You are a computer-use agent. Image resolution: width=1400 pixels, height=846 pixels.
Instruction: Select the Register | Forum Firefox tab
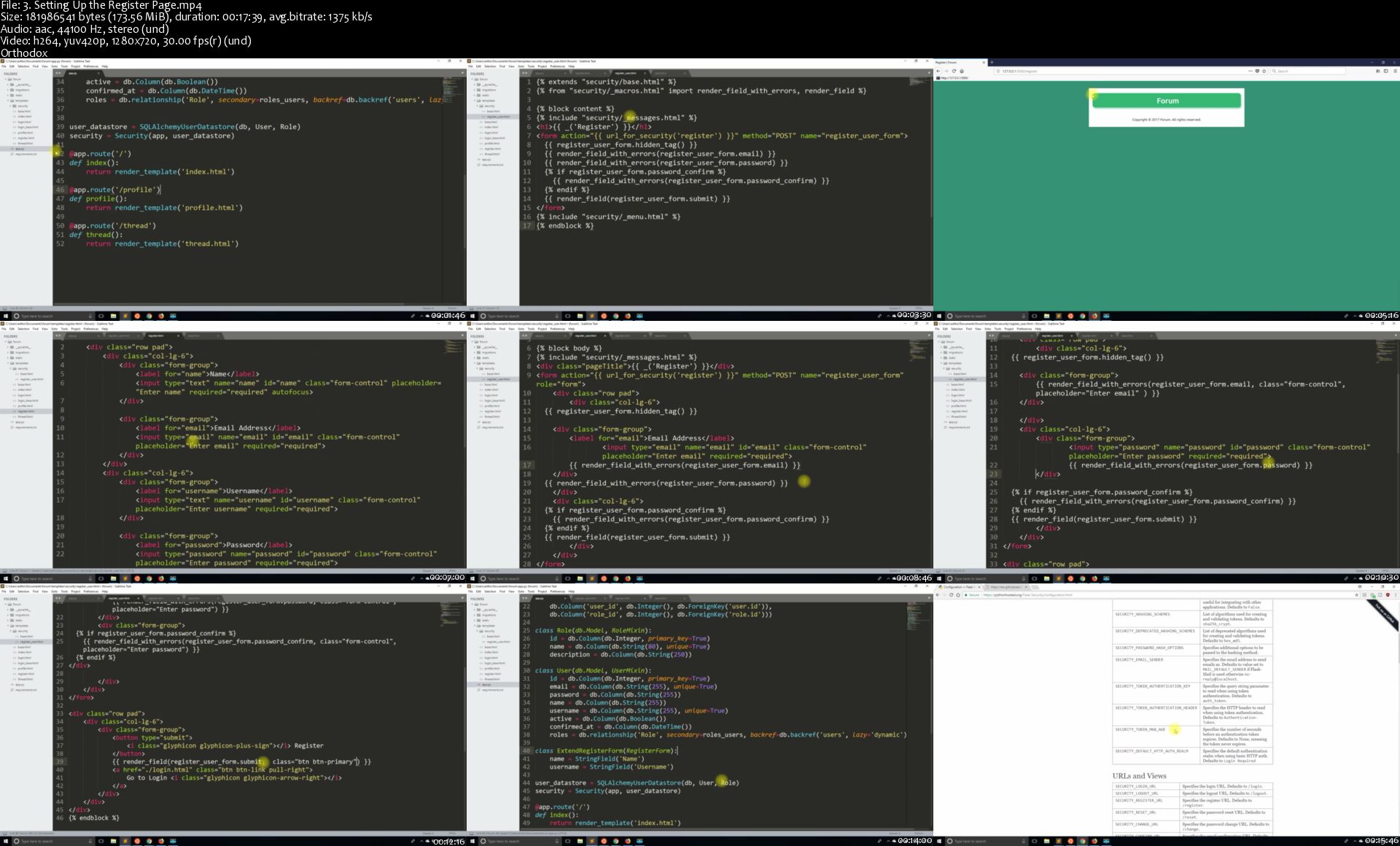point(952,62)
